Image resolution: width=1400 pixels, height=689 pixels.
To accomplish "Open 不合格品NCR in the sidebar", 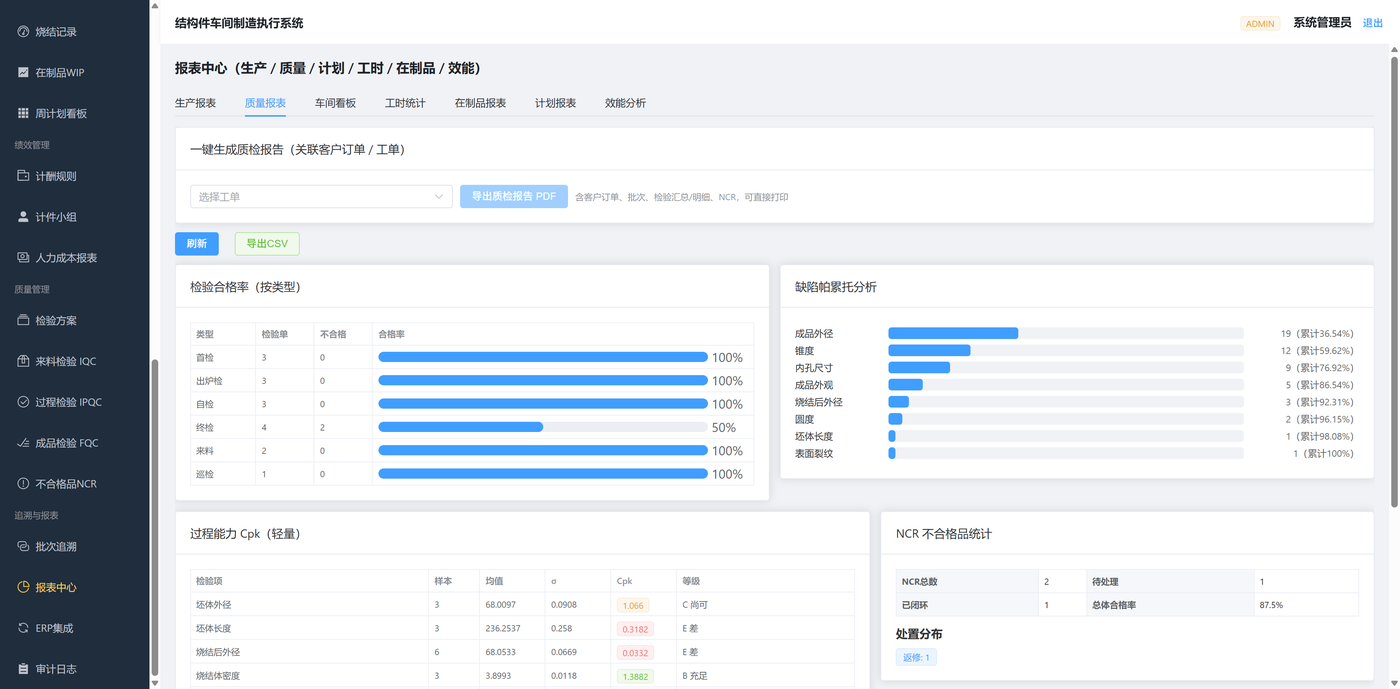I will point(75,484).
